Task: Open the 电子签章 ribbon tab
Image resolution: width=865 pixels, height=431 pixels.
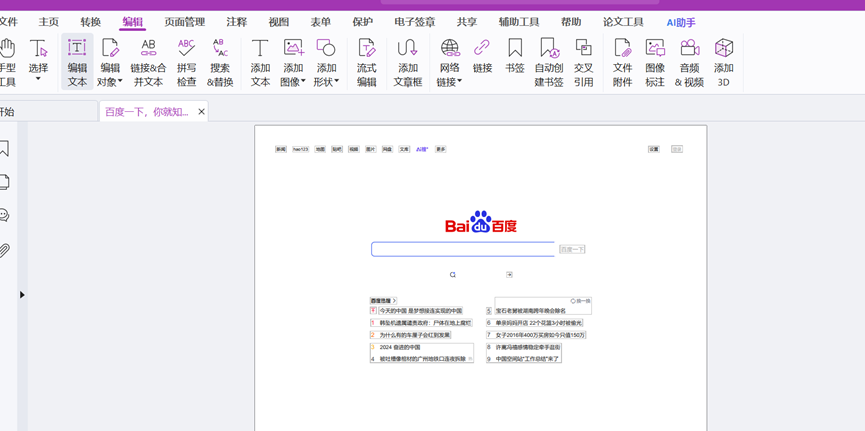Action: tap(415, 22)
